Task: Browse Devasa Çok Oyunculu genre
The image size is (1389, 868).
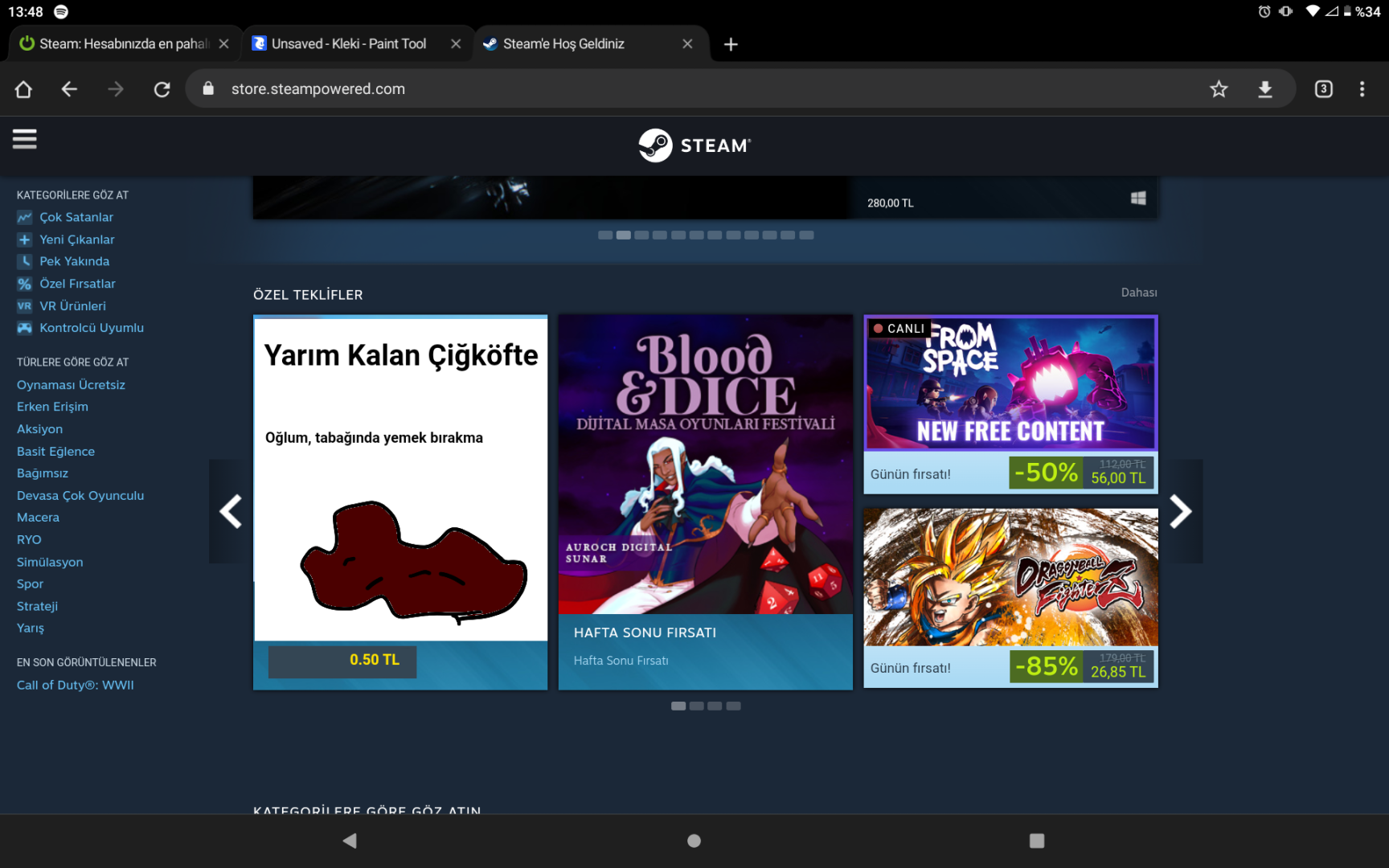Action: pos(80,496)
